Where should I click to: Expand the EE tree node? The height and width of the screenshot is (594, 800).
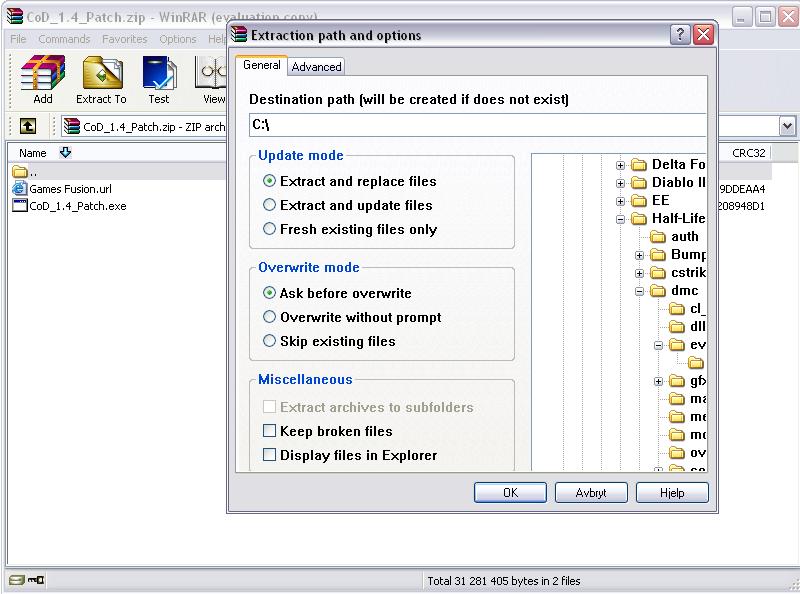[x=620, y=201]
